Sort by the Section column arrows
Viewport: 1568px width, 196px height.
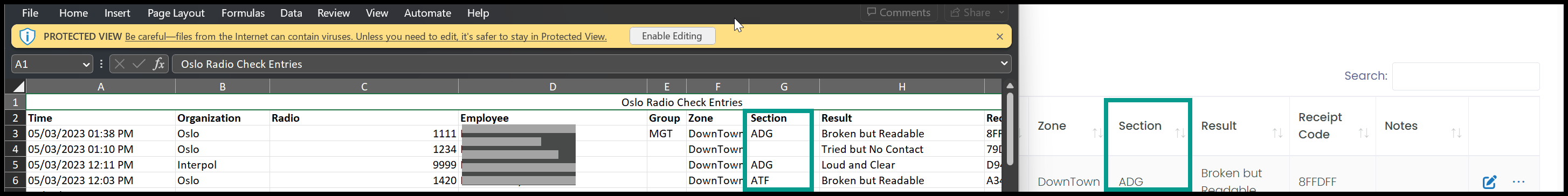pos(1180,132)
